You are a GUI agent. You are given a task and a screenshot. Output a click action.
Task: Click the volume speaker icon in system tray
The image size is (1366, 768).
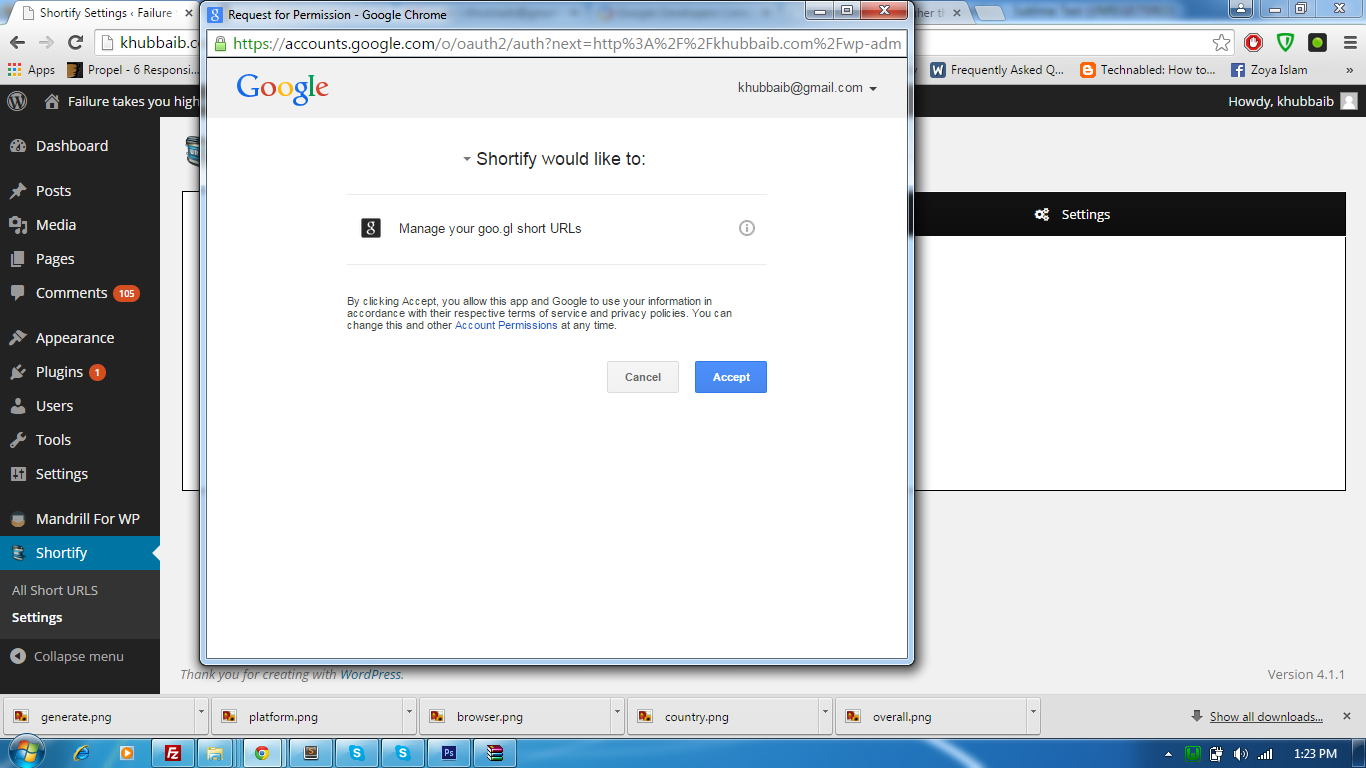coord(1241,753)
